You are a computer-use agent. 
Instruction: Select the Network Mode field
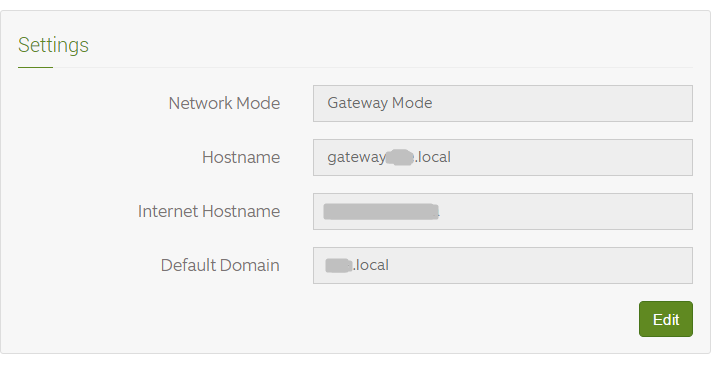tap(503, 104)
